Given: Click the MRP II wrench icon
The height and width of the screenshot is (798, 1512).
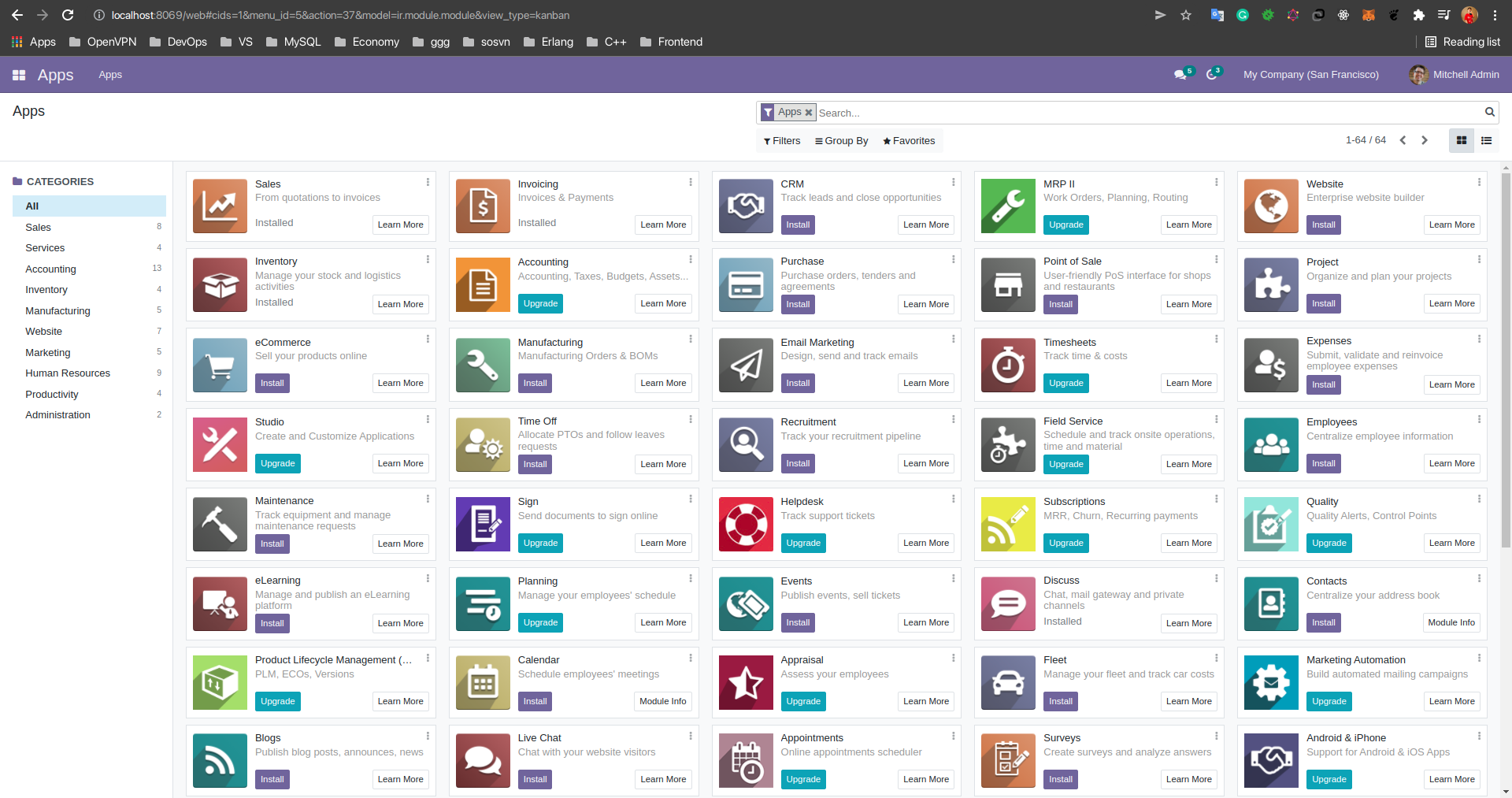Looking at the screenshot, I should (1008, 206).
